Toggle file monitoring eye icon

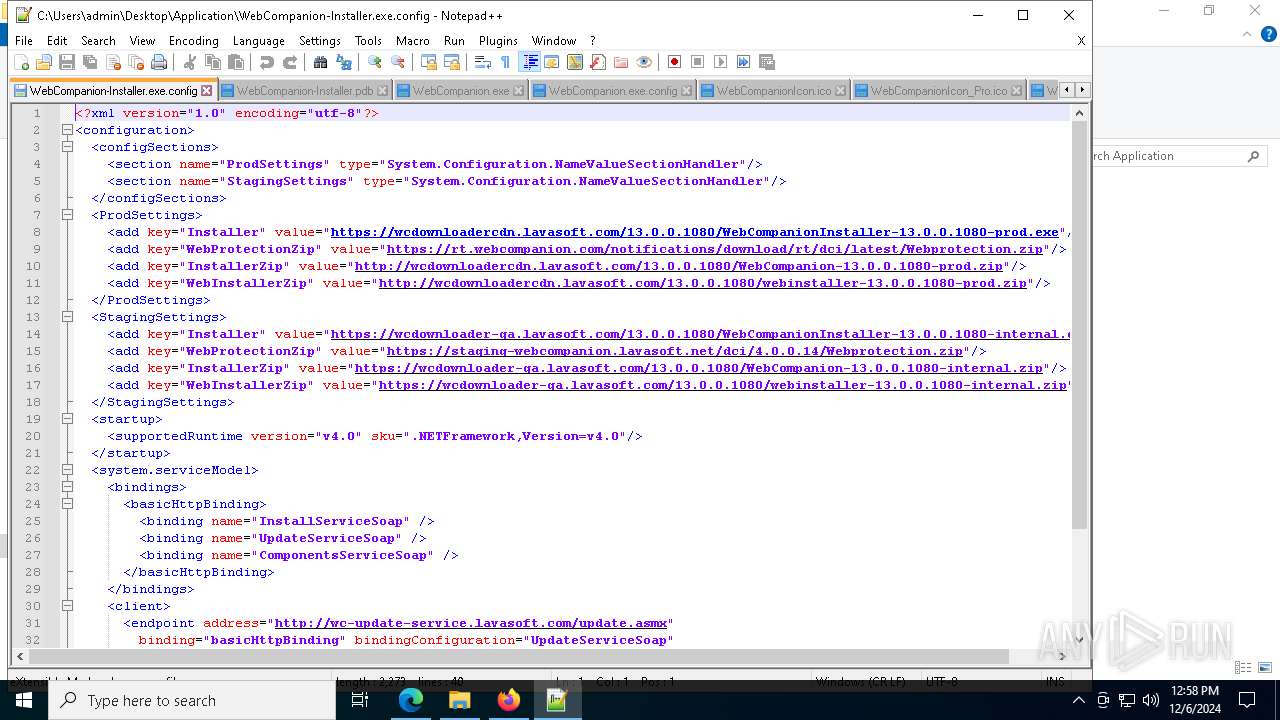coord(644,62)
